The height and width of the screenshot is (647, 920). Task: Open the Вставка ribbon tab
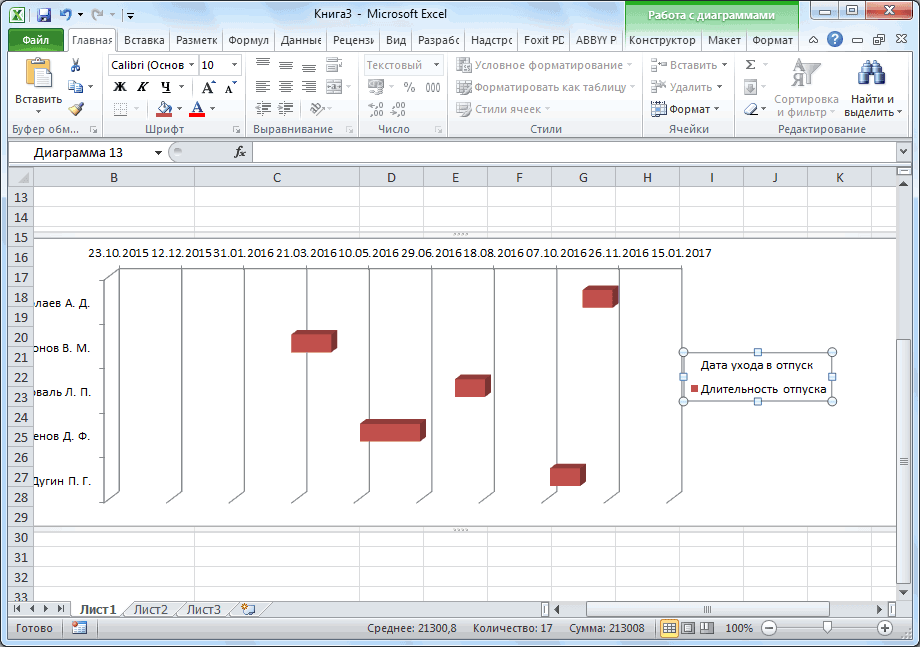pos(144,40)
